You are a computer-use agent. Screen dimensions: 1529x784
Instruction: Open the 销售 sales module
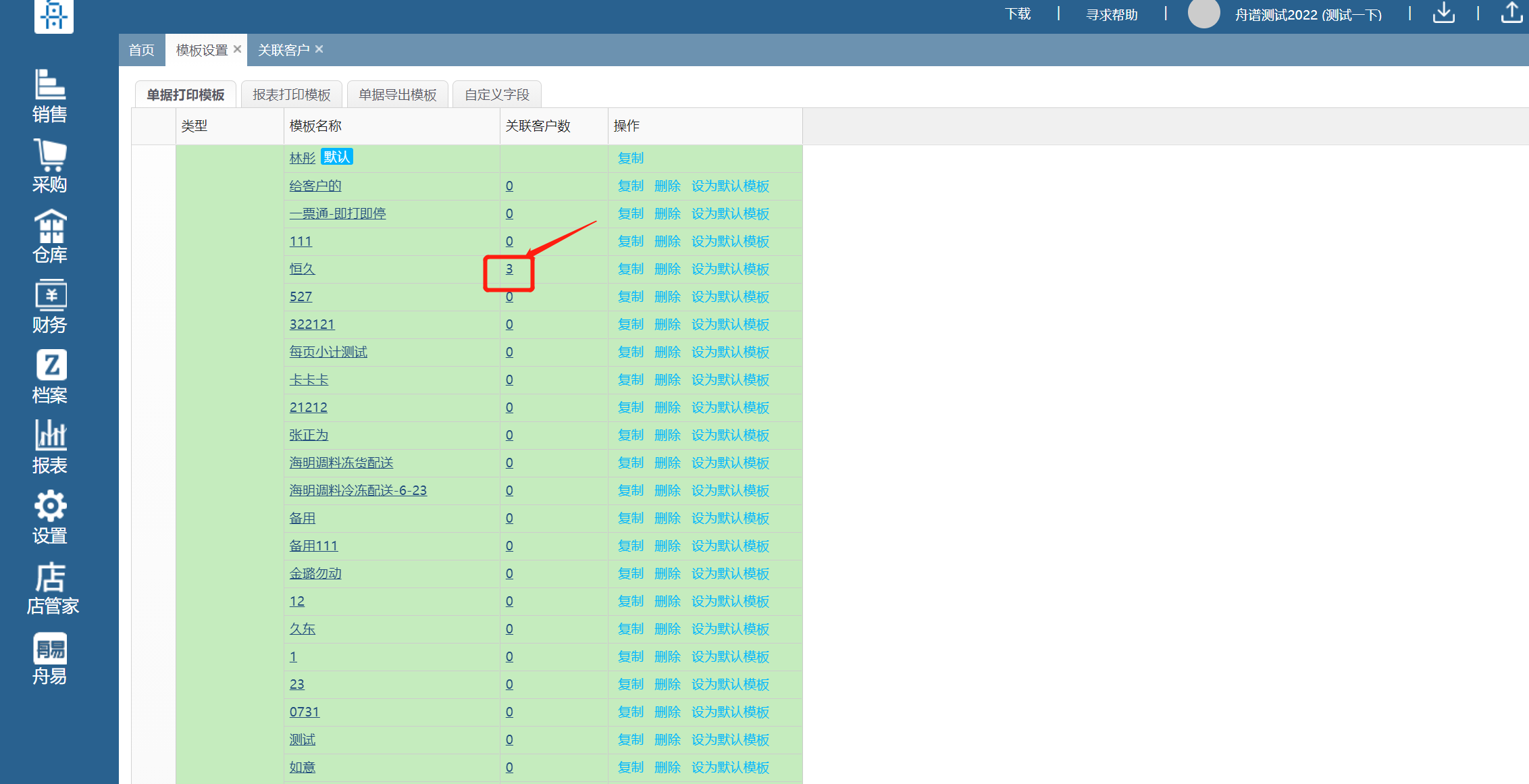(50, 96)
